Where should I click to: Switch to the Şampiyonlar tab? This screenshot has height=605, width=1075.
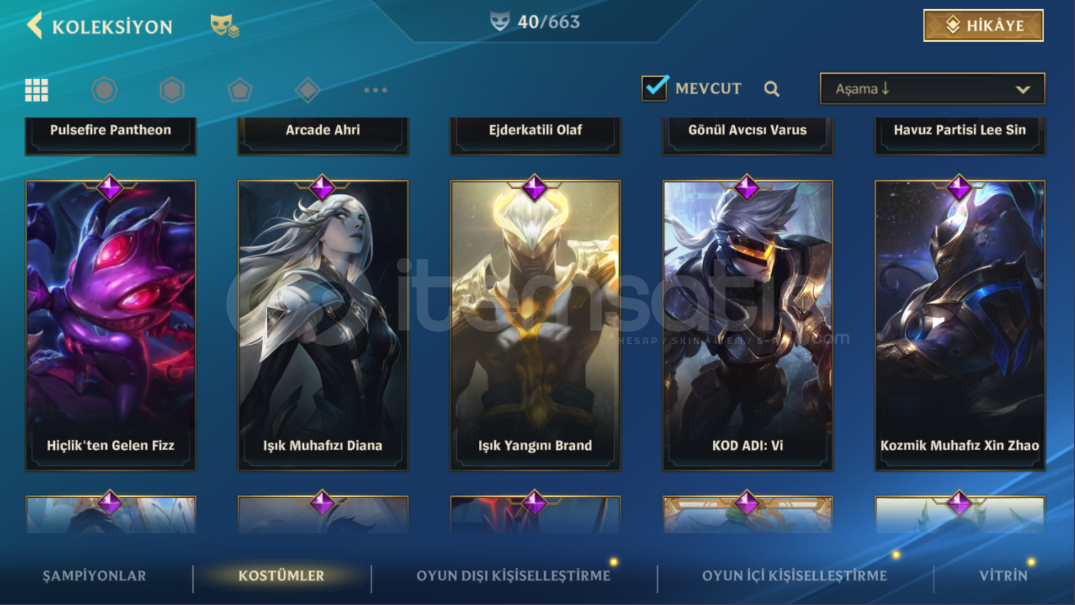click(x=95, y=576)
